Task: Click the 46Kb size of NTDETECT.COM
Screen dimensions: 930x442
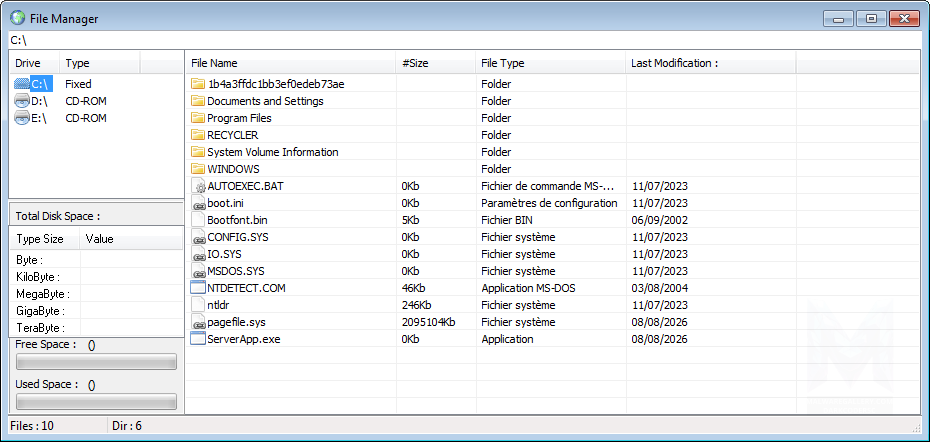Action: pyautogui.click(x=413, y=288)
